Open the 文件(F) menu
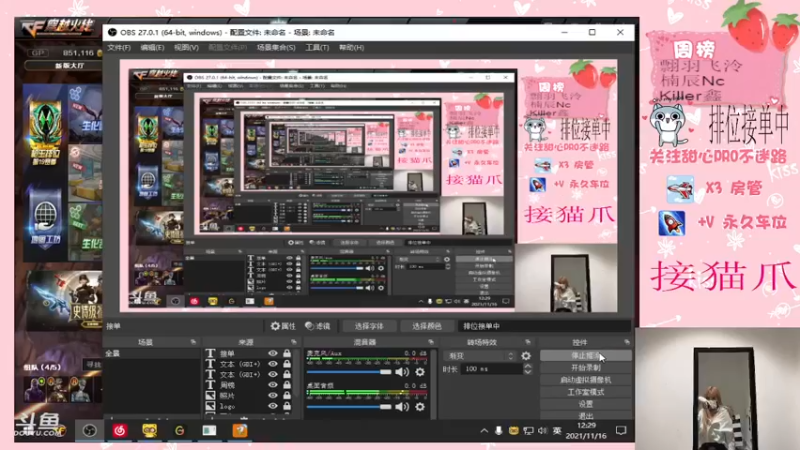Screen dimensions: 800x450 (119, 47)
